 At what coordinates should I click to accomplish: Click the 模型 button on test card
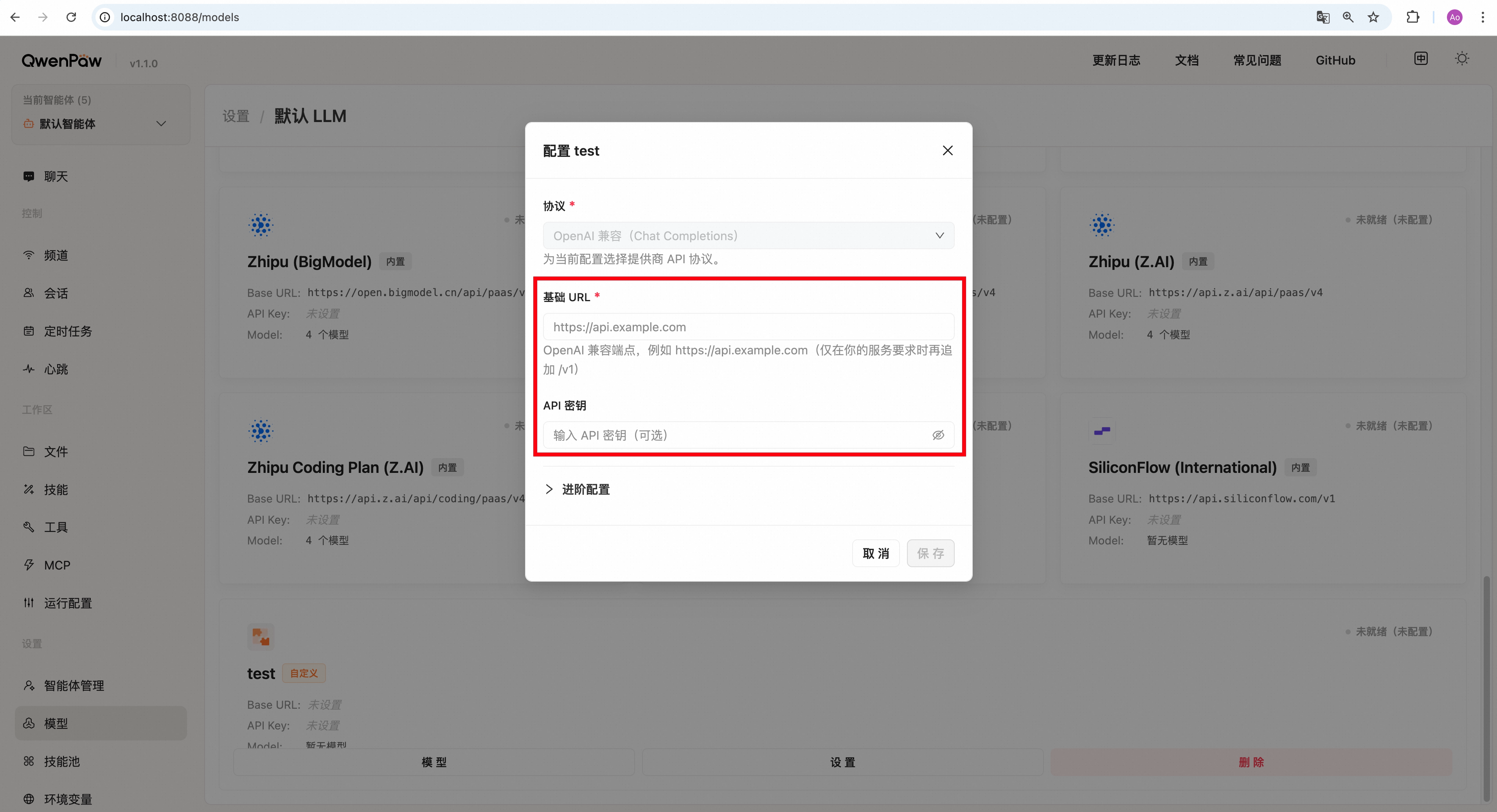click(x=434, y=762)
